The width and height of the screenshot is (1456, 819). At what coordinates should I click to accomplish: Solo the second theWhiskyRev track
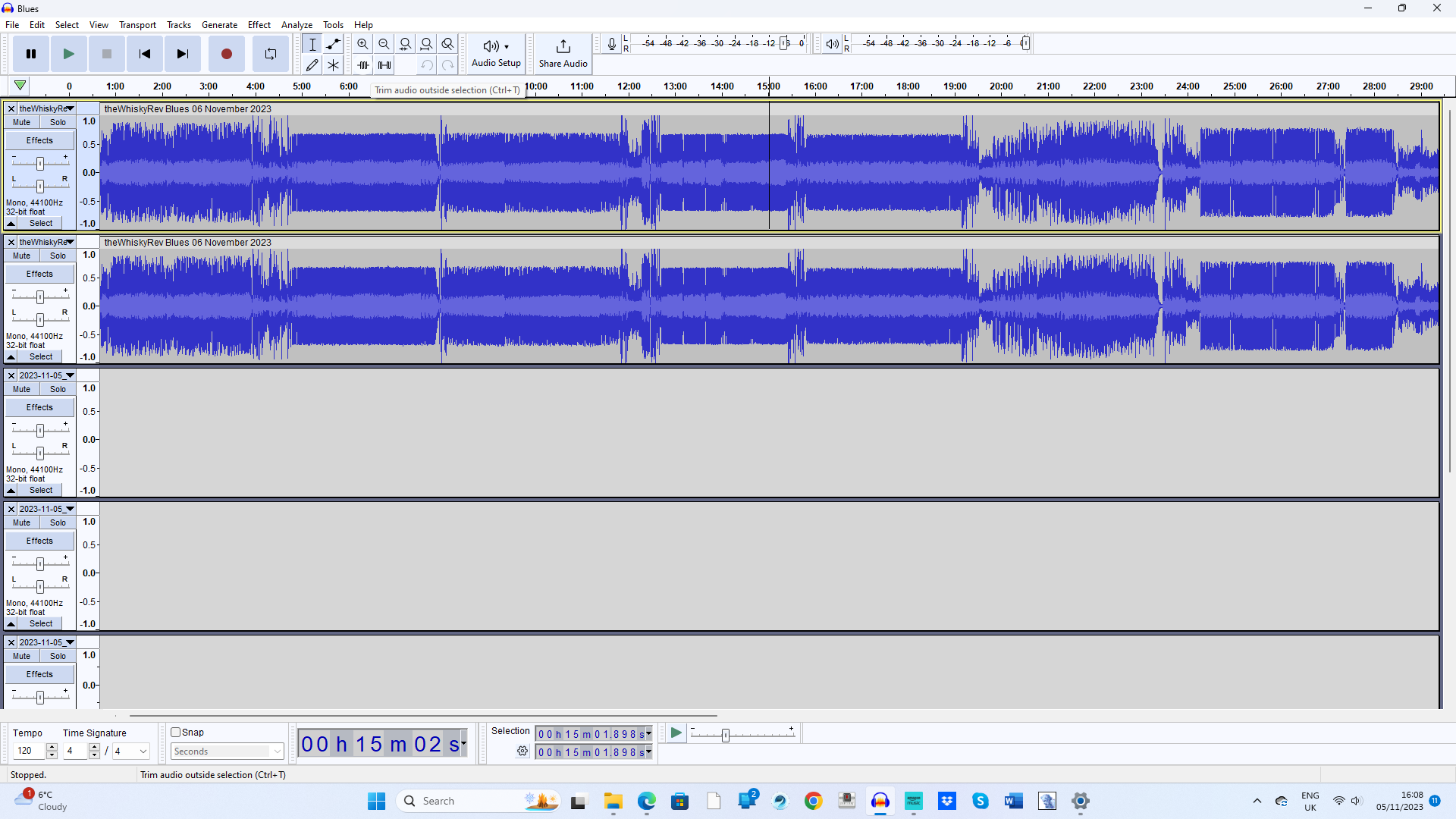[x=58, y=256]
